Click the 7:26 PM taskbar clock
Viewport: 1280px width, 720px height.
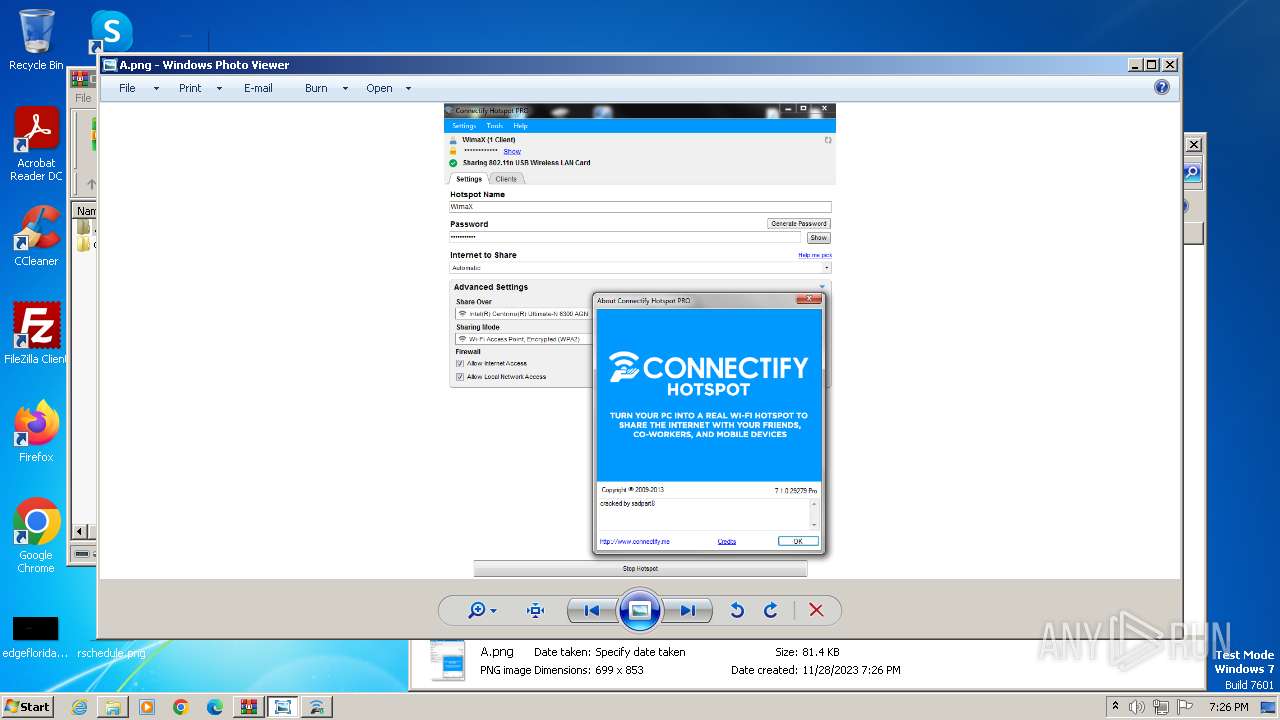click(x=1228, y=707)
